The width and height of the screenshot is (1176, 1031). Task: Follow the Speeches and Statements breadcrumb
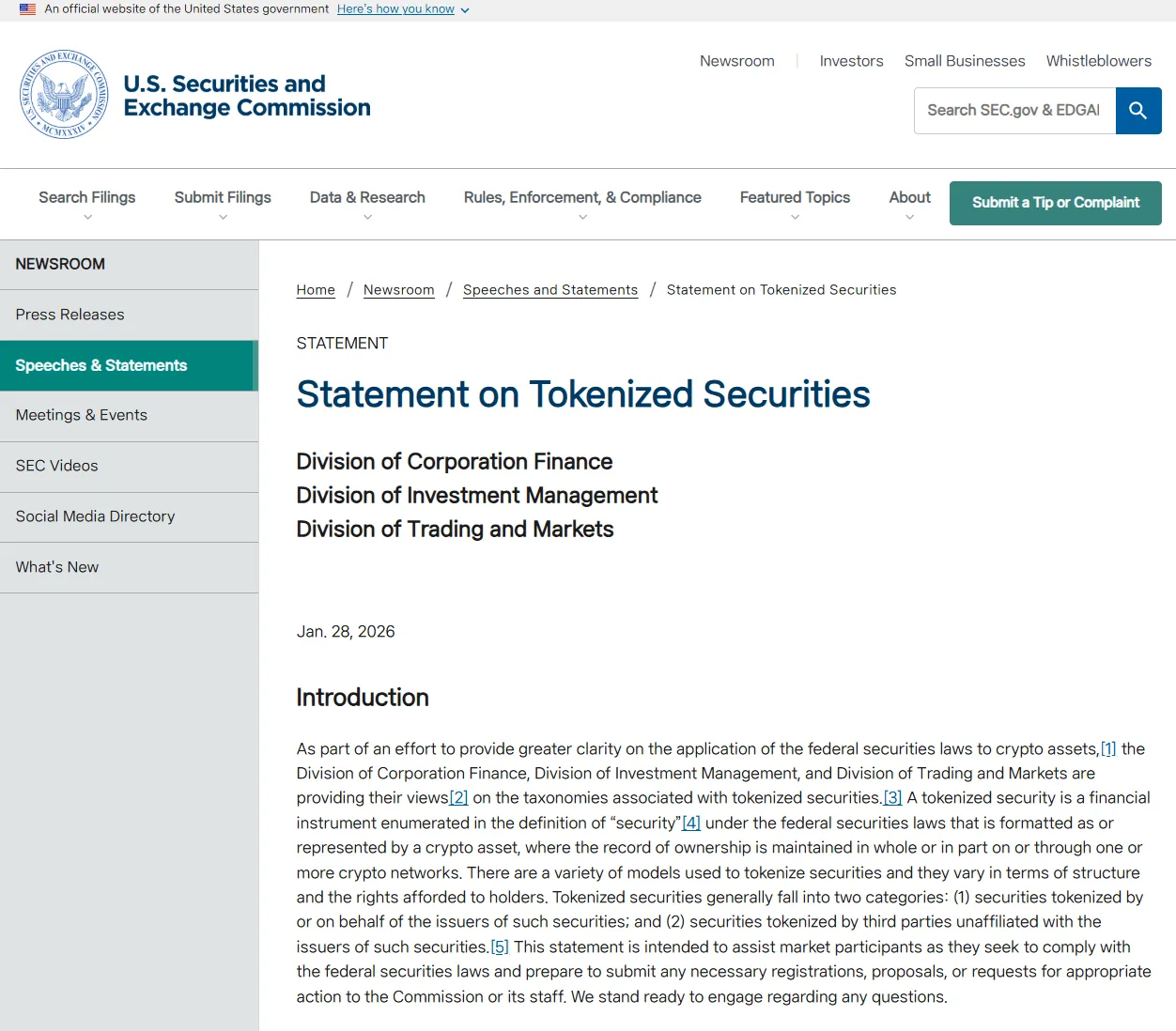click(x=550, y=290)
